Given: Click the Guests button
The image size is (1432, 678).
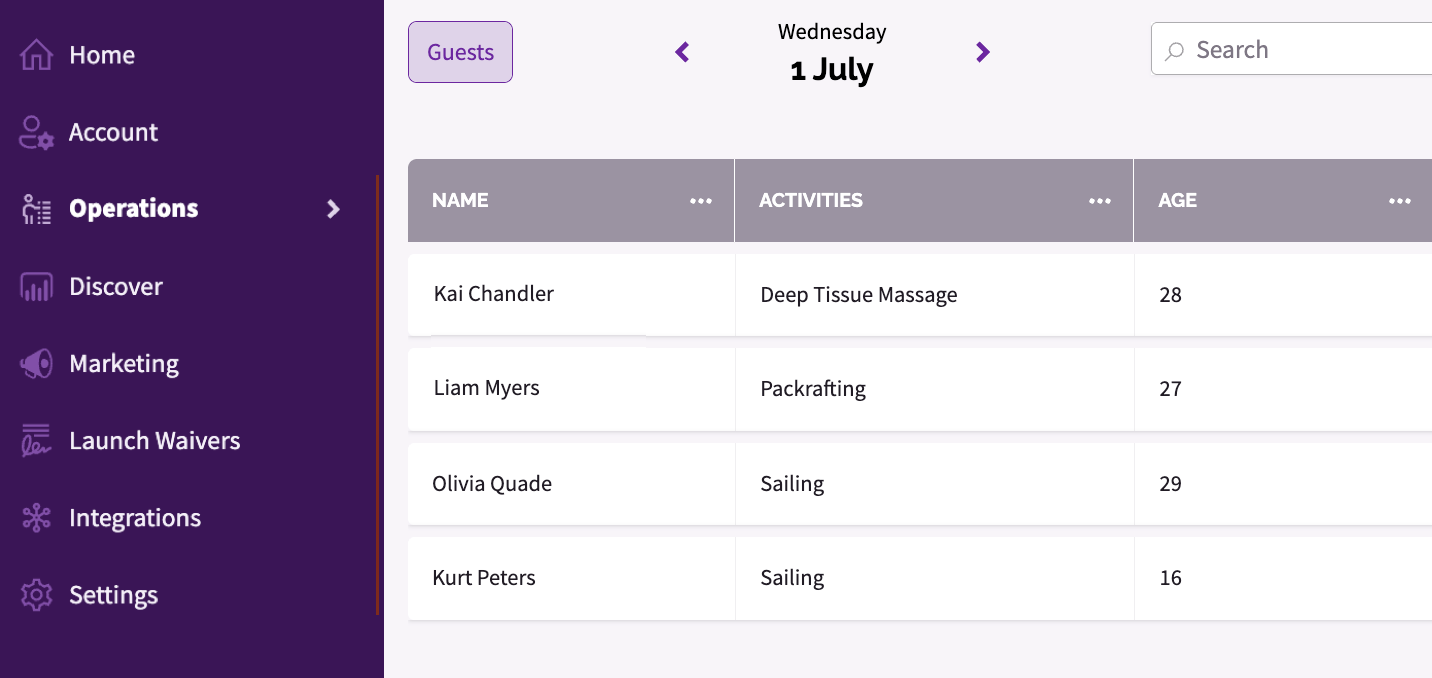Looking at the screenshot, I should [x=460, y=52].
